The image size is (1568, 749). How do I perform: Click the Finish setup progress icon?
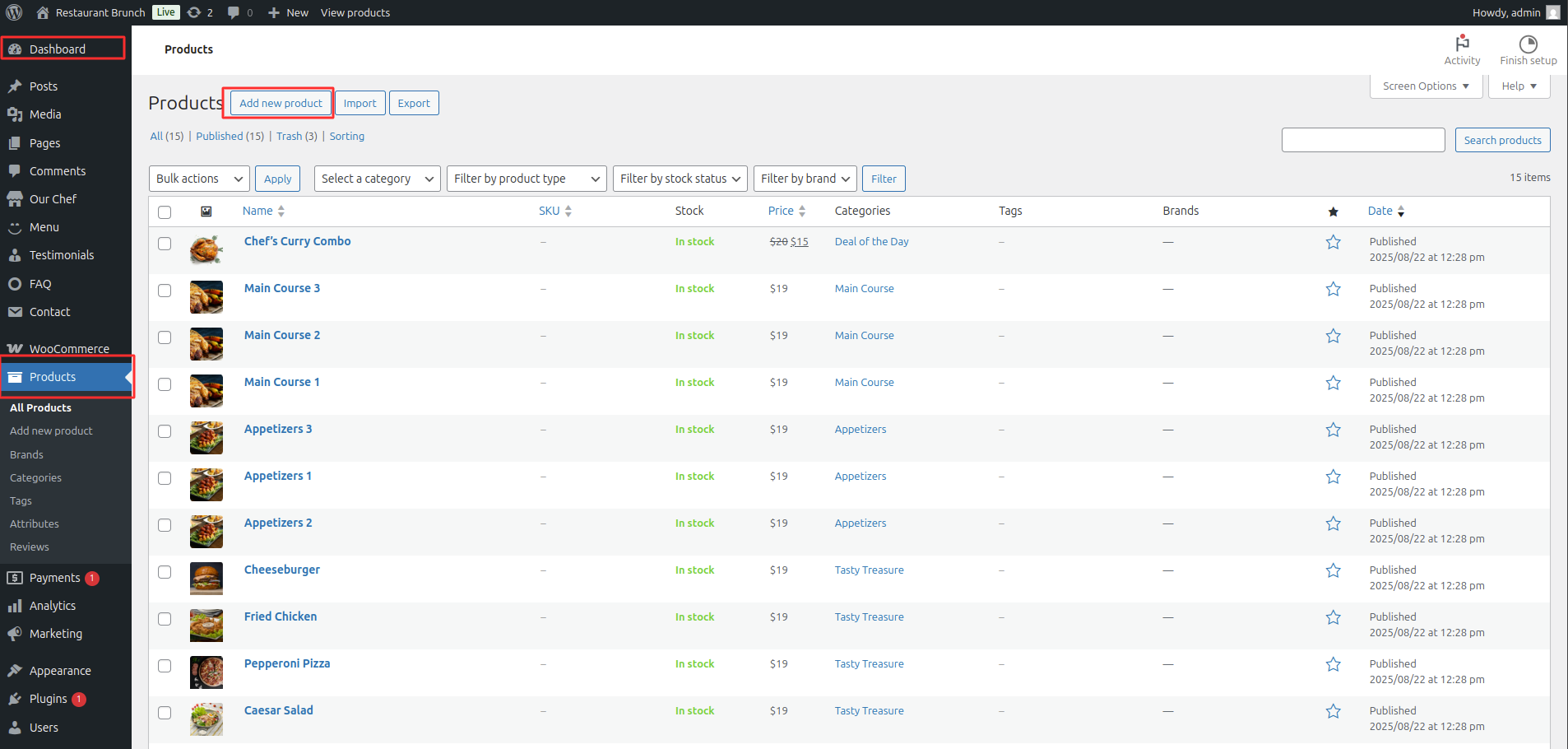1528,44
